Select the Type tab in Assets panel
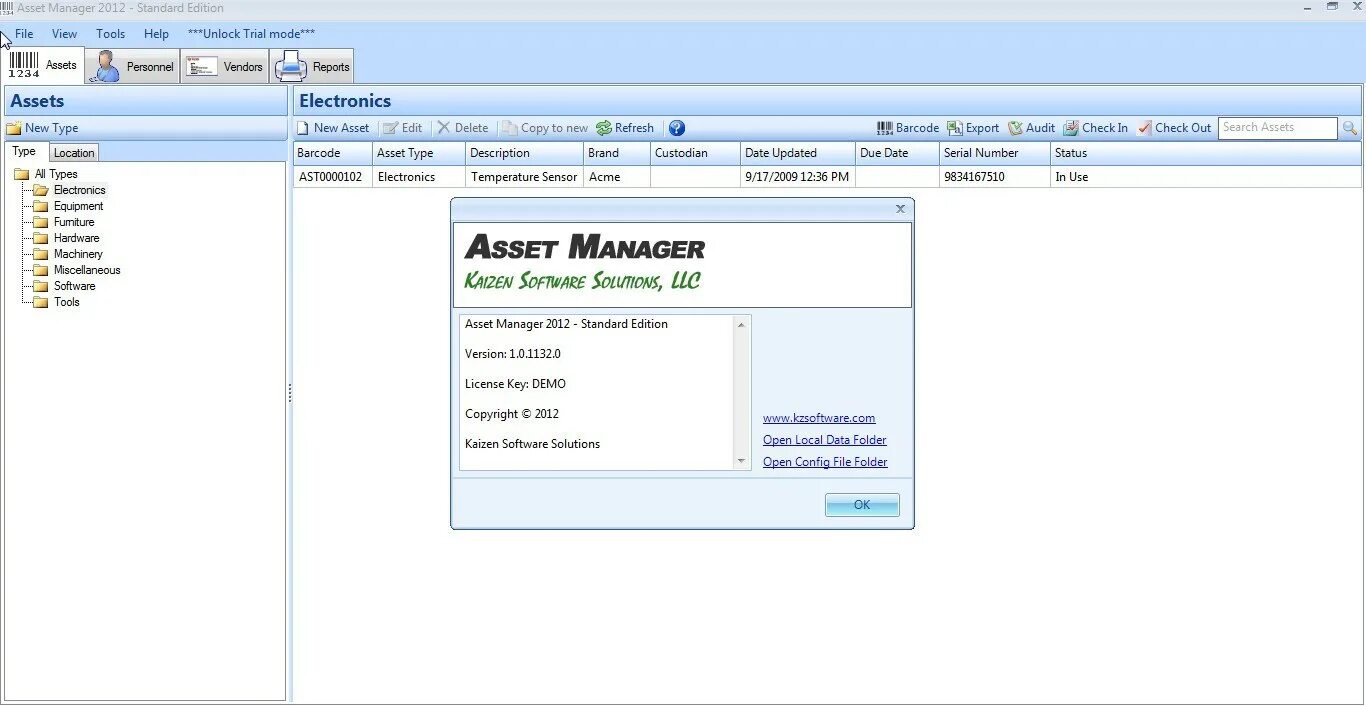The width and height of the screenshot is (1366, 706). [x=24, y=152]
